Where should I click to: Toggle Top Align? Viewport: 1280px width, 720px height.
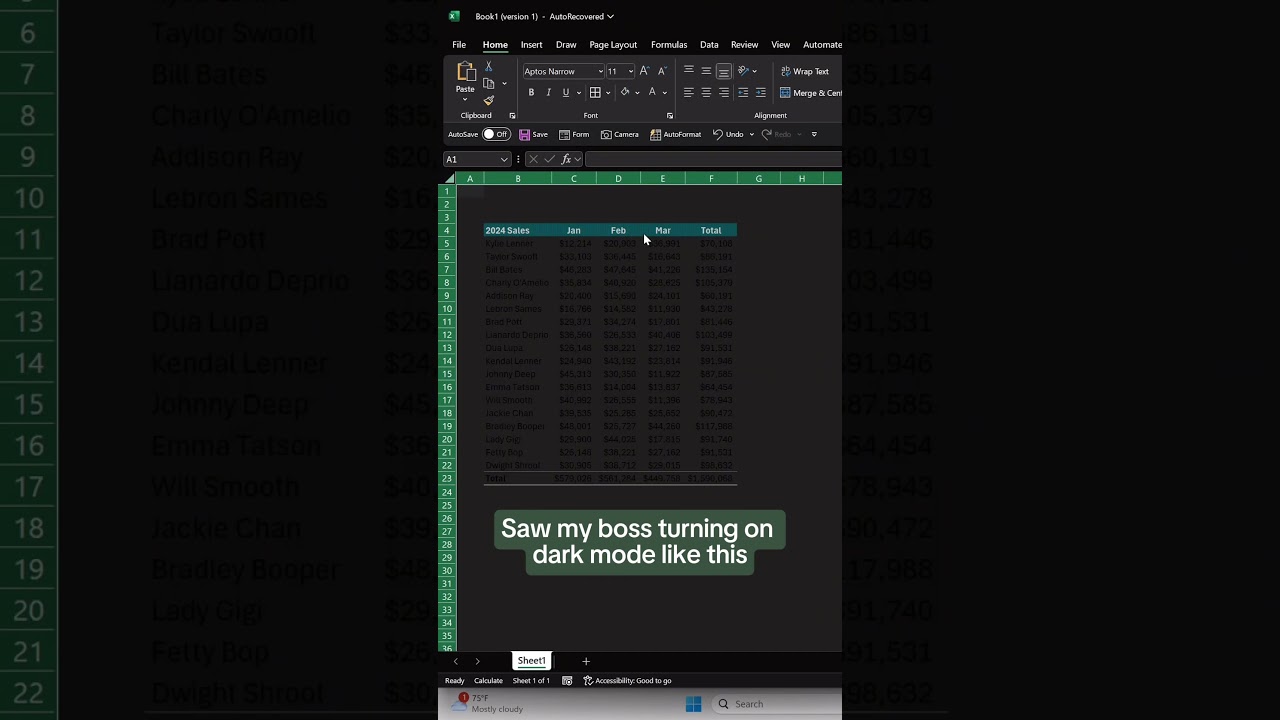(688, 71)
